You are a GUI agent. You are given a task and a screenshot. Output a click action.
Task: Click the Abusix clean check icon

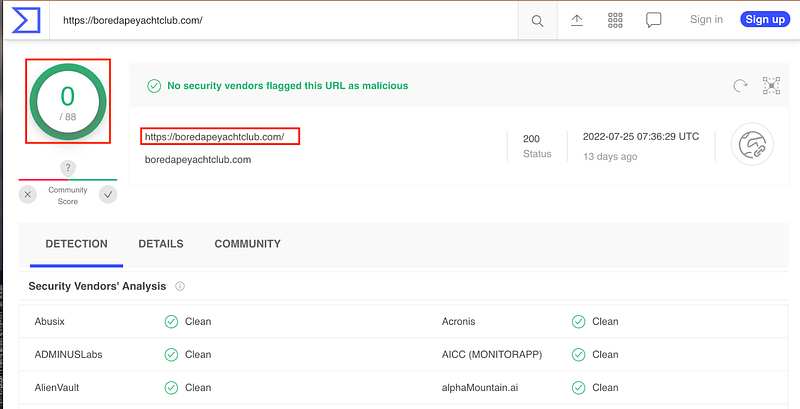coord(171,322)
